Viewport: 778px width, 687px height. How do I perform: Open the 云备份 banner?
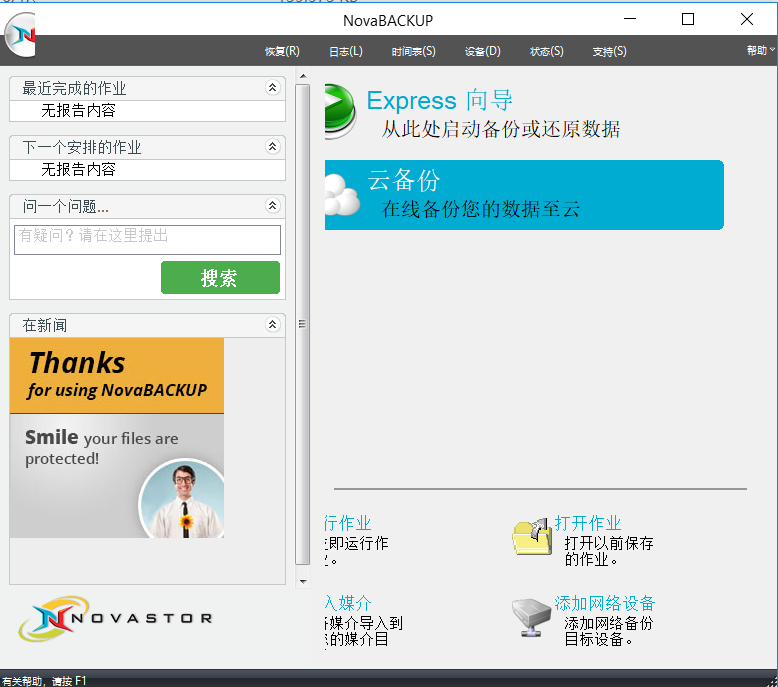coord(524,195)
